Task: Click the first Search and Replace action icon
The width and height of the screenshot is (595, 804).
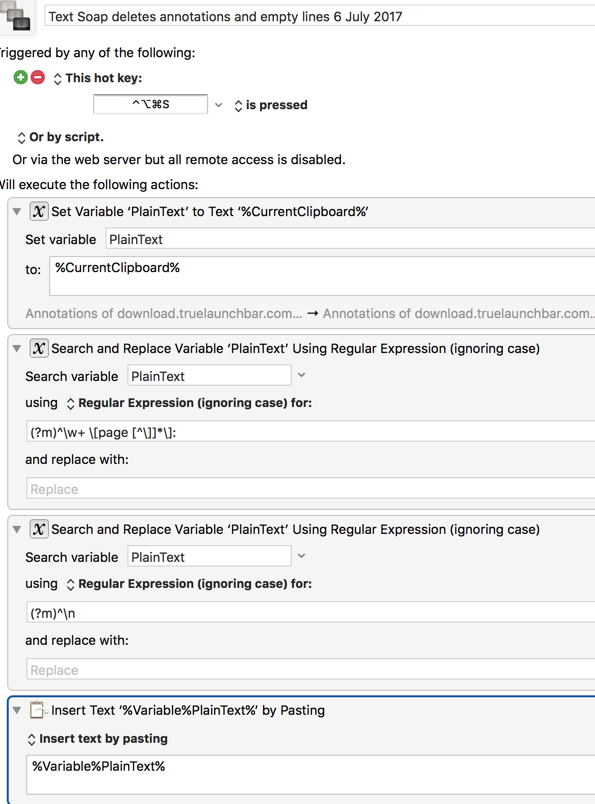Action: click(x=38, y=348)
